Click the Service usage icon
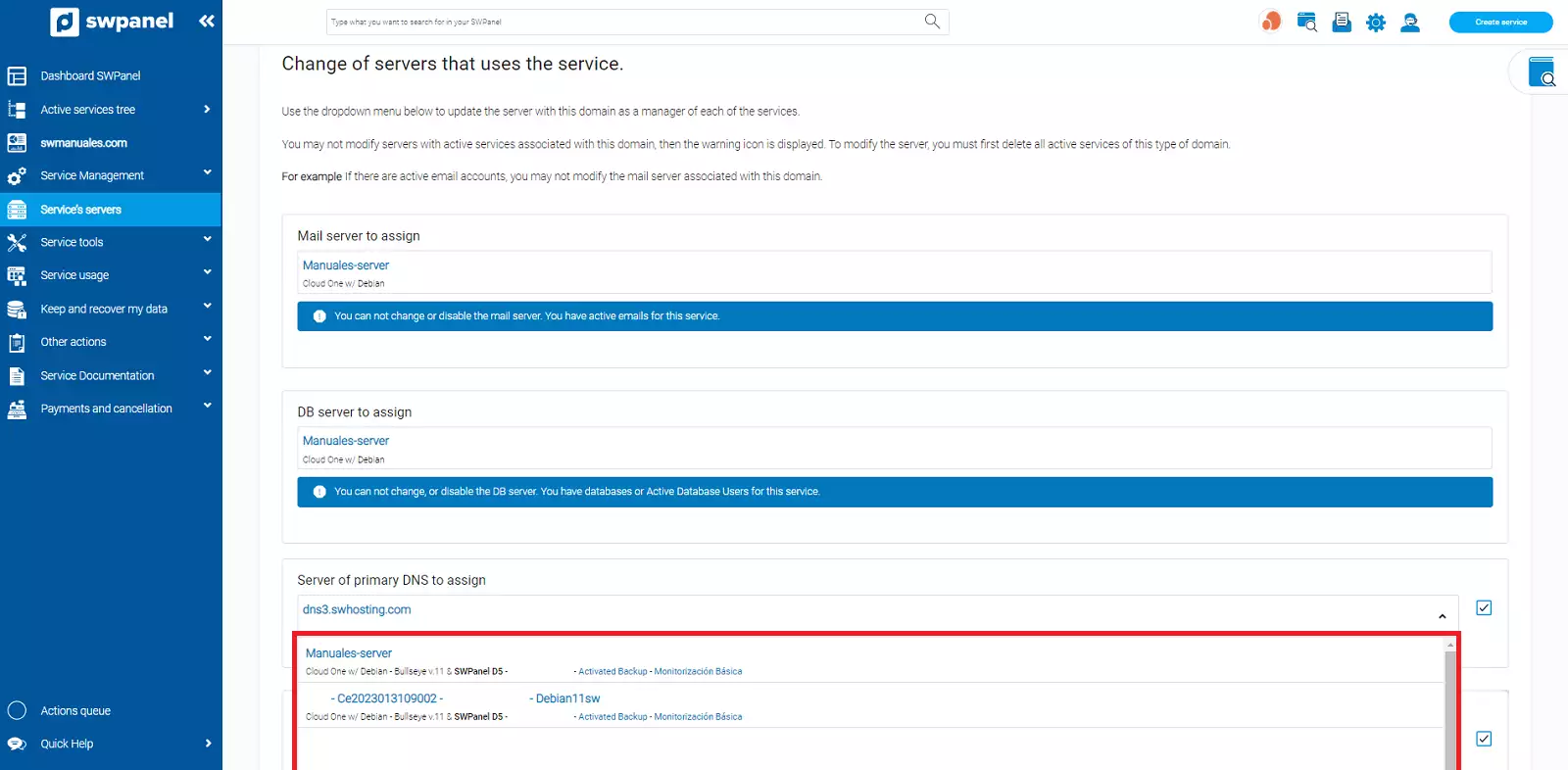 (x=17, y=275)
